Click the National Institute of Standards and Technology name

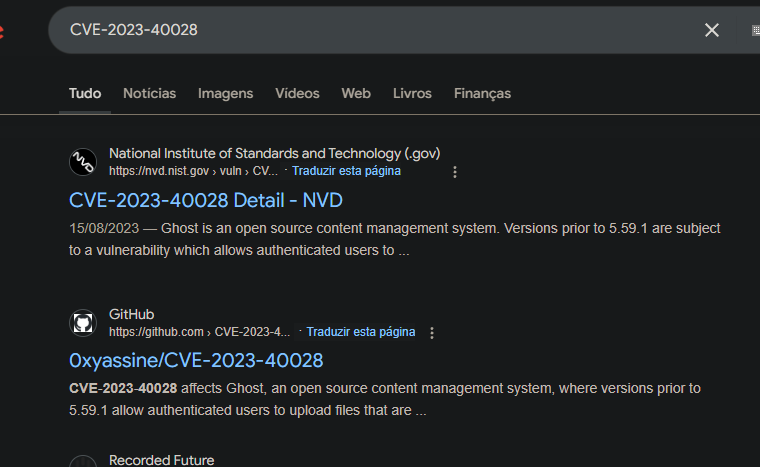point(274,153)
